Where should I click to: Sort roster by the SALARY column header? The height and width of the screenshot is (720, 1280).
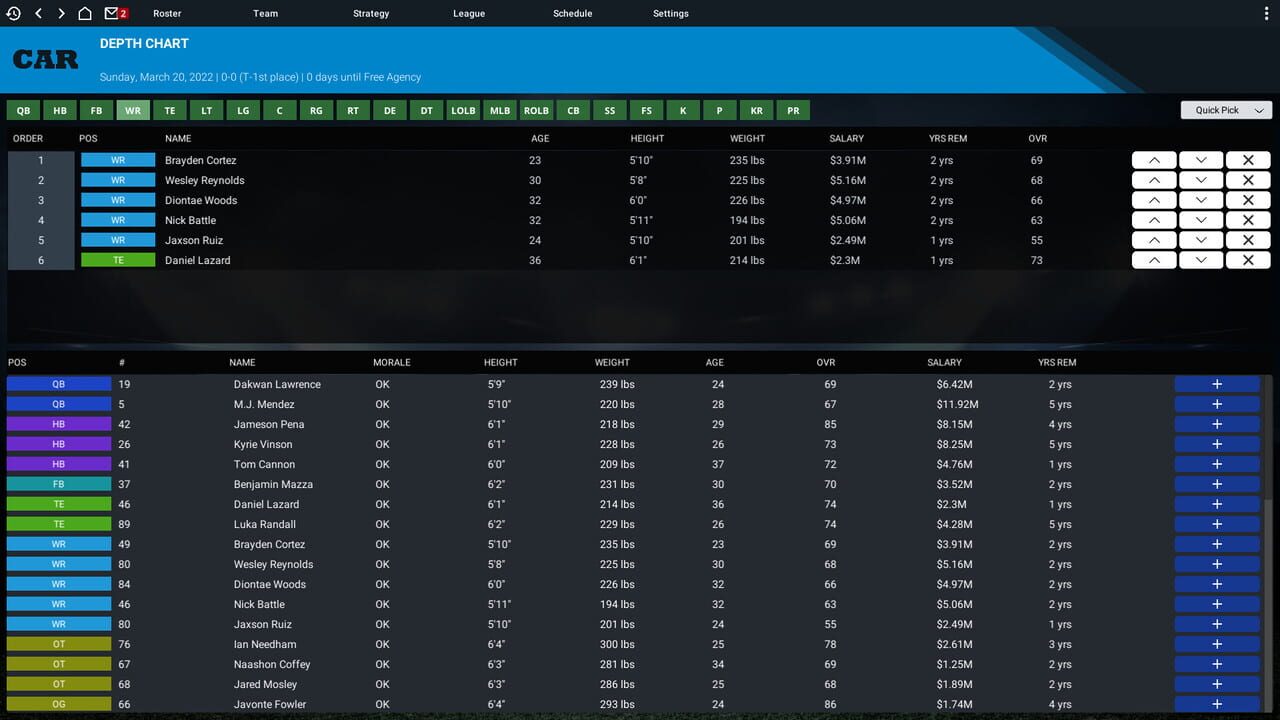944,362
